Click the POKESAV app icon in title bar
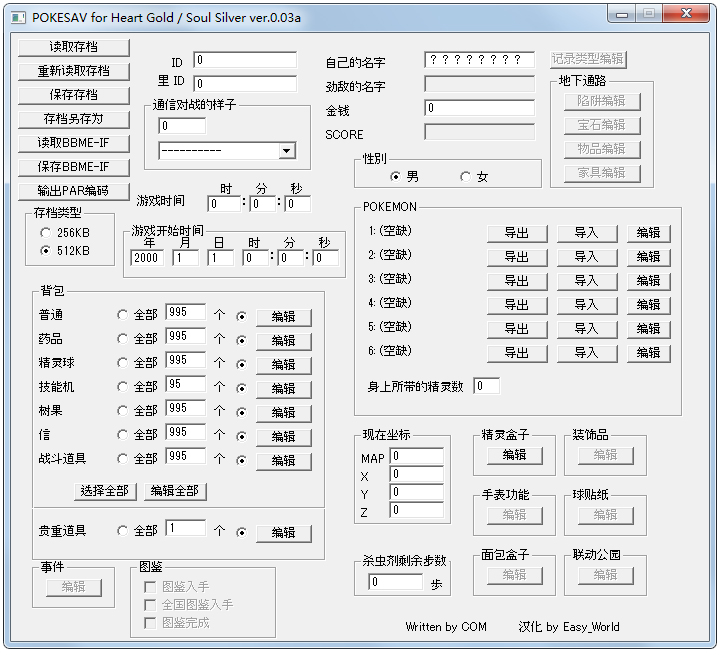722x655 pixels. tap(17, 16)
